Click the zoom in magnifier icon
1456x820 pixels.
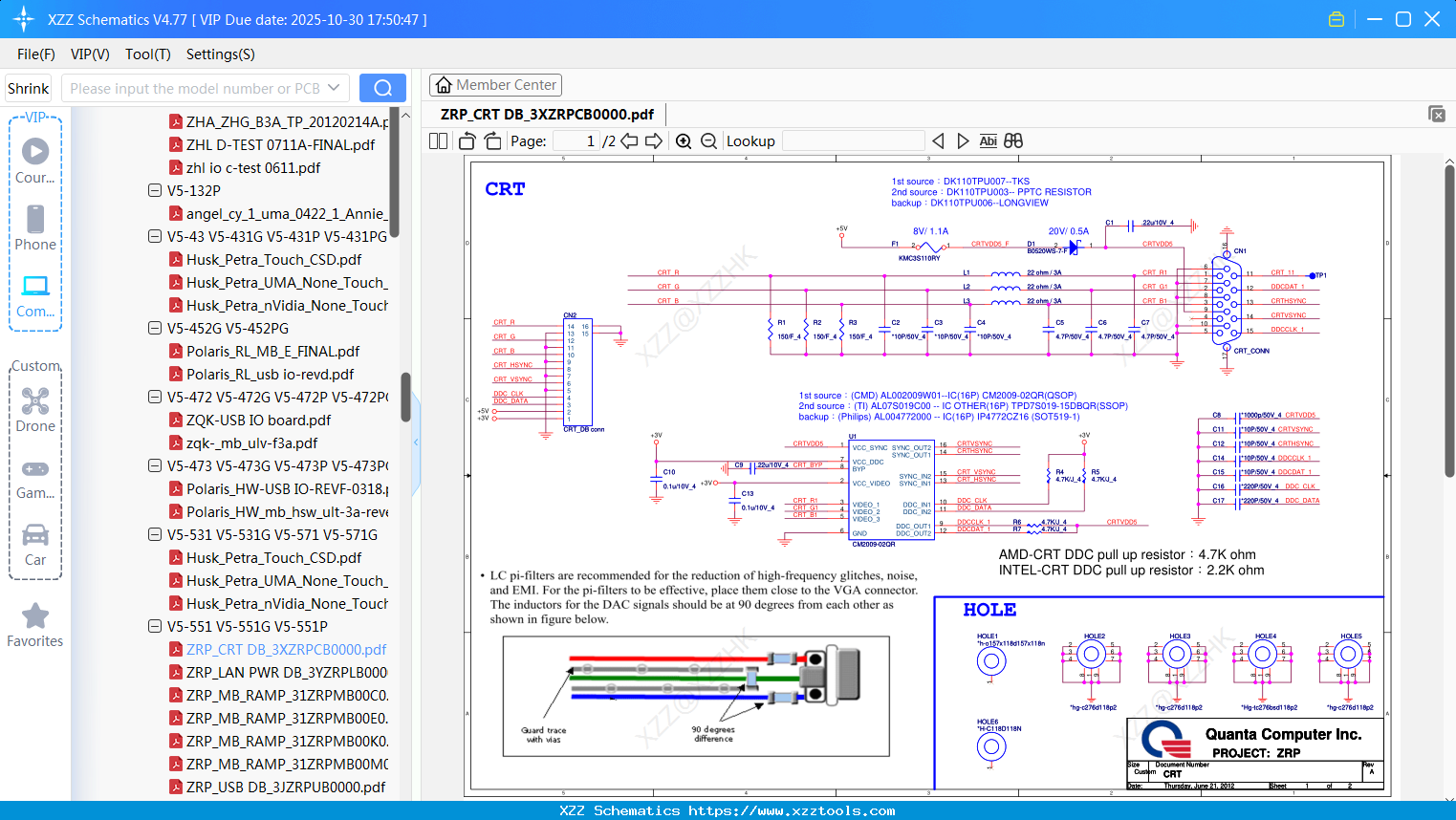(684, 141)
